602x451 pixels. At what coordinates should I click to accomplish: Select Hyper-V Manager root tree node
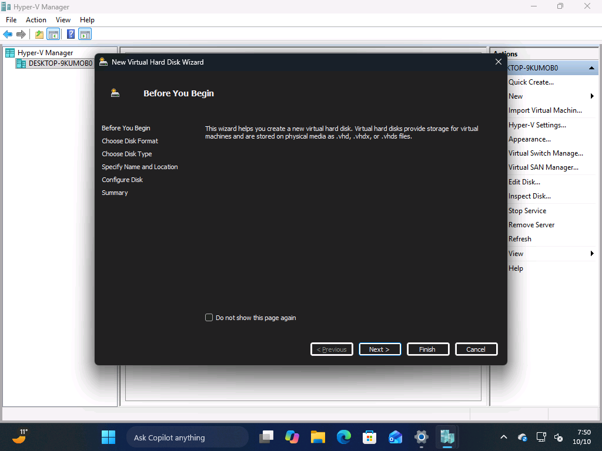pos(45,53)
